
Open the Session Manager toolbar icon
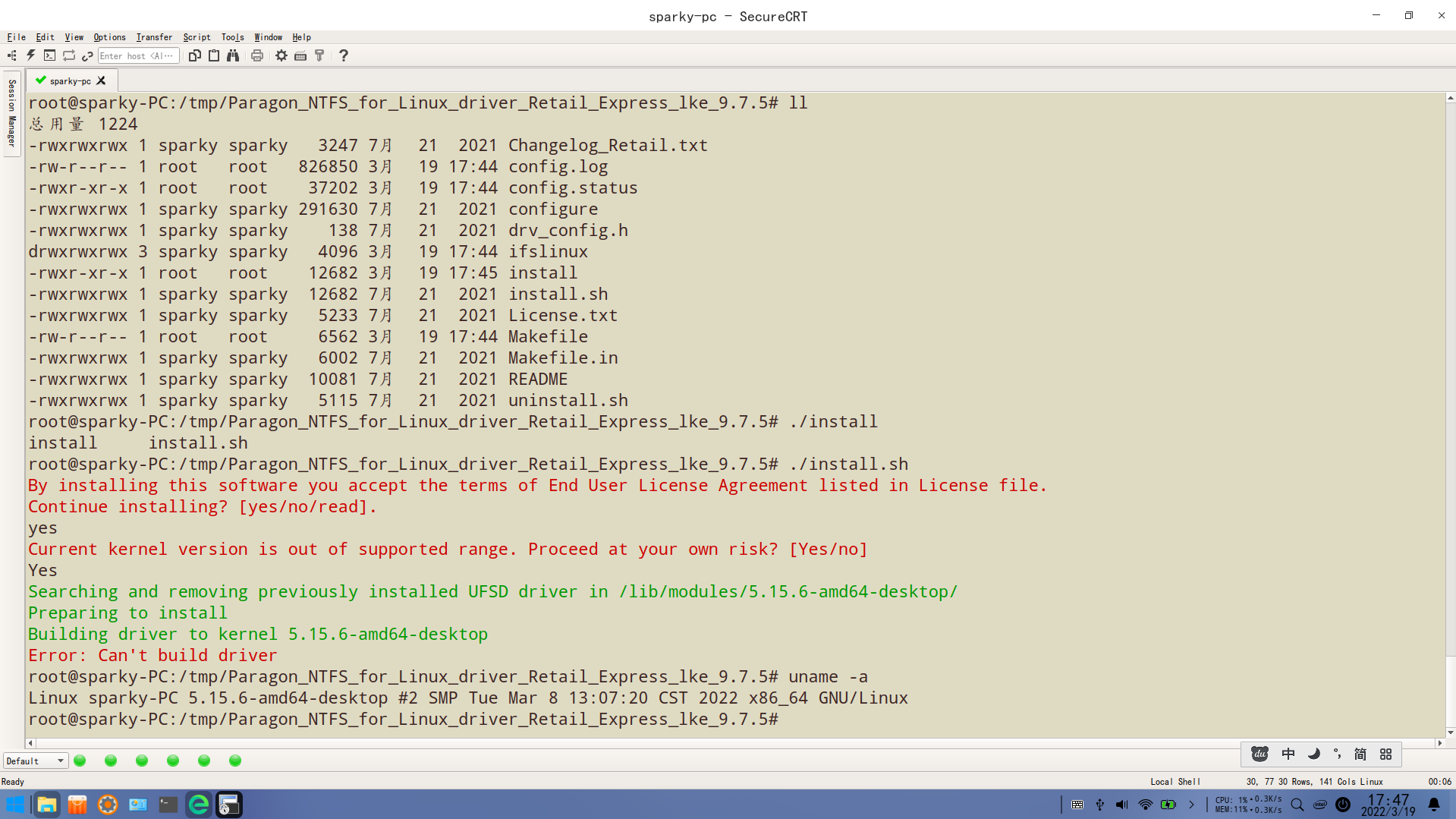point(12,55)
